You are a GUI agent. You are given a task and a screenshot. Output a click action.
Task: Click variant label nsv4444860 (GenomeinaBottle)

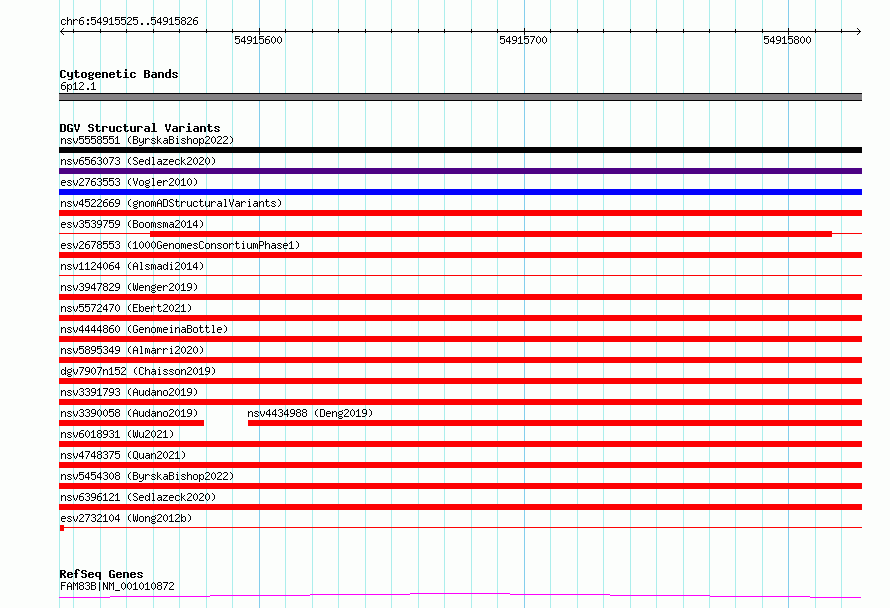tap(144, 329)
